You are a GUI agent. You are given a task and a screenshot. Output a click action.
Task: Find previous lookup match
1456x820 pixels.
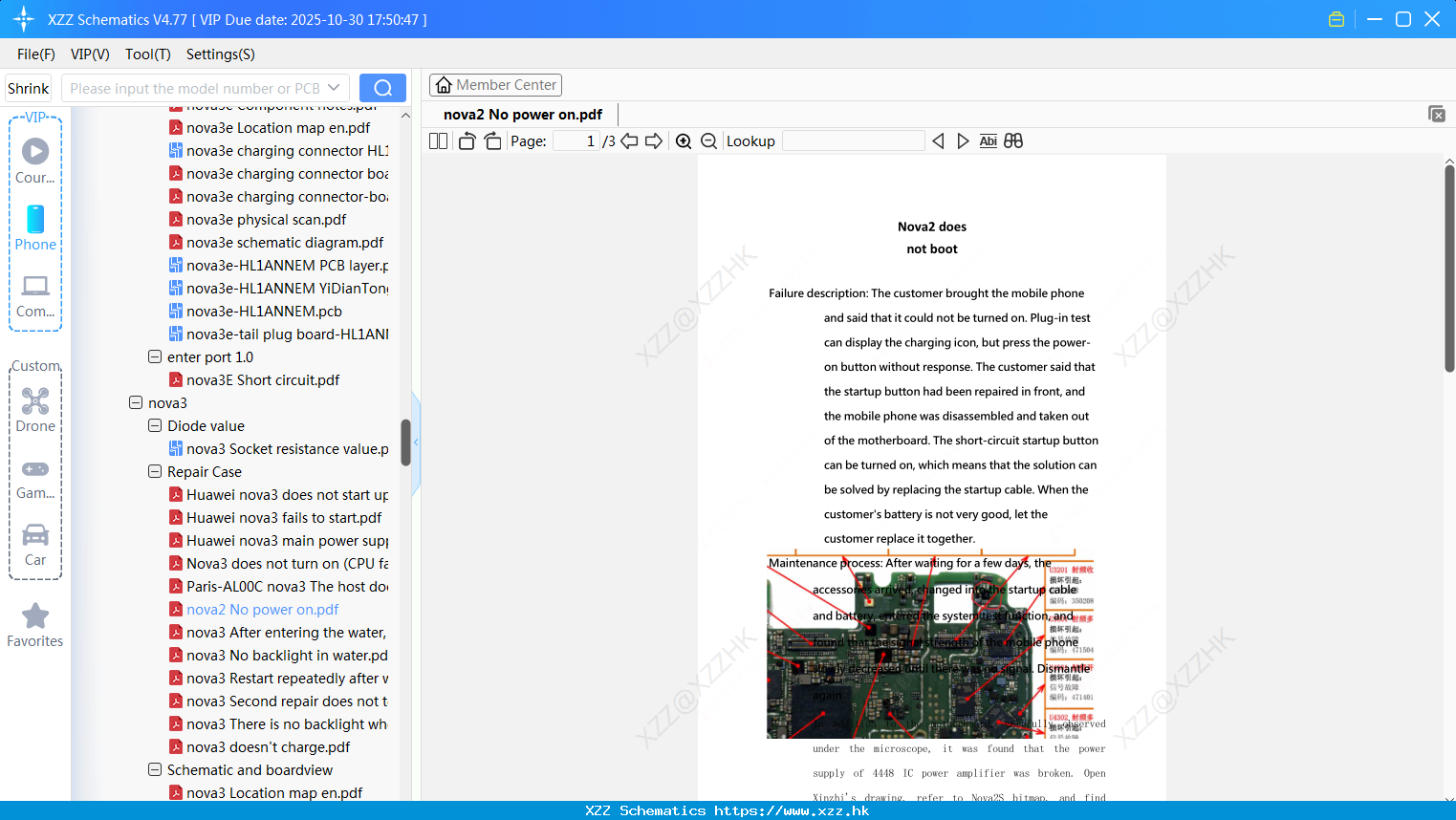[938, 141]
